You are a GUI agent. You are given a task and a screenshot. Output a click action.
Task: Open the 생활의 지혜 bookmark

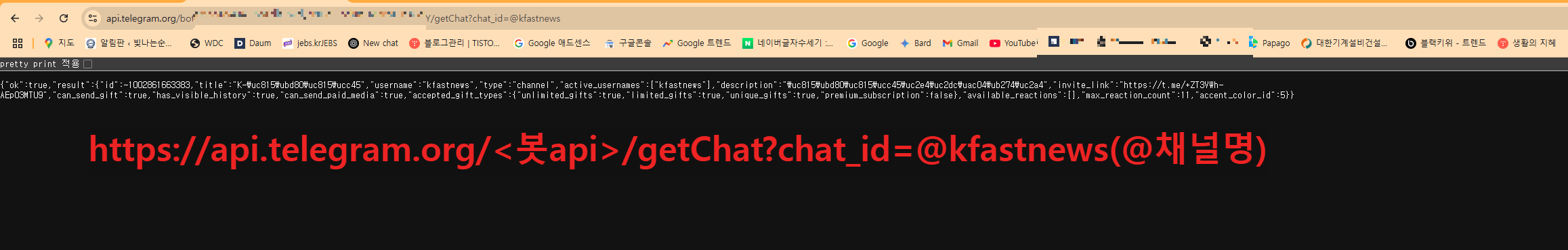point(1526,43)
